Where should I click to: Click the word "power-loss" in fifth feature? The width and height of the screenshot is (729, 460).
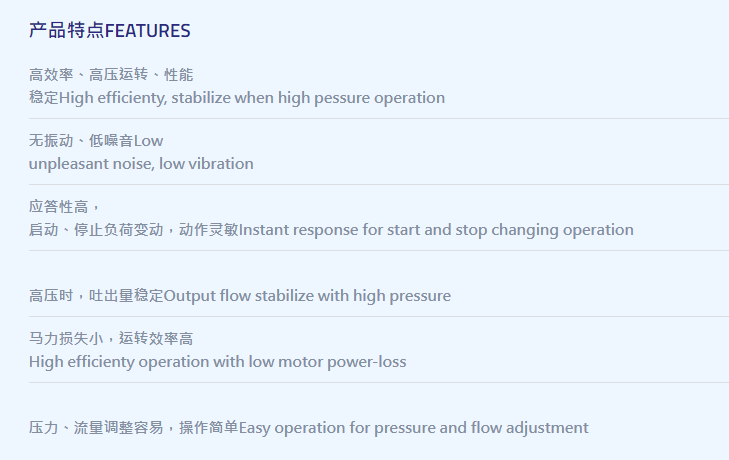pos(367,362)
